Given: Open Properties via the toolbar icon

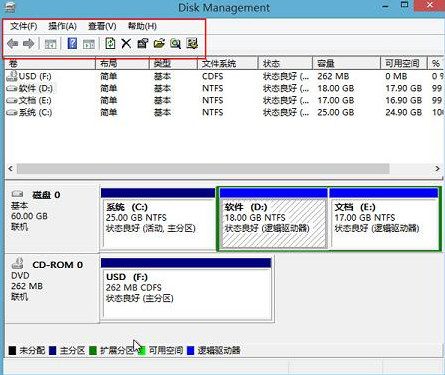Looking at the screenshot, I should pos(142,43).
